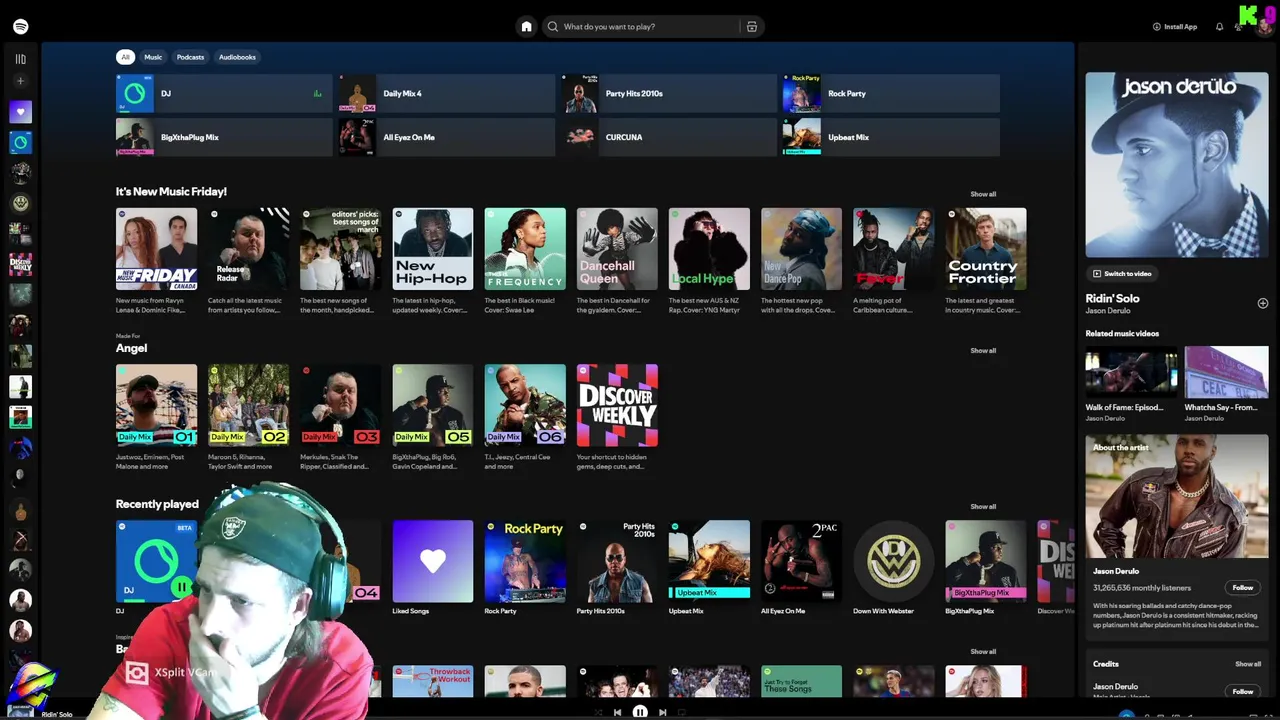This screenshot has height=720, width=1280.
Task: Open New Music Friday Canada playlist
Action: [156, 249]
